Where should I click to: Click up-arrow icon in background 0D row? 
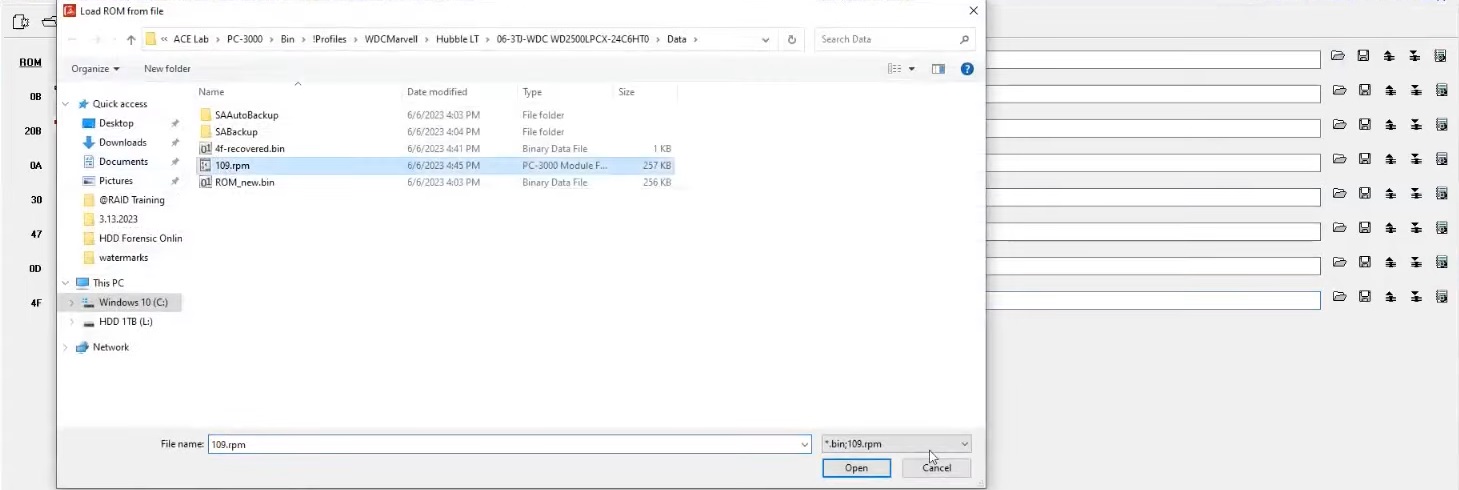coord(1390,262)
